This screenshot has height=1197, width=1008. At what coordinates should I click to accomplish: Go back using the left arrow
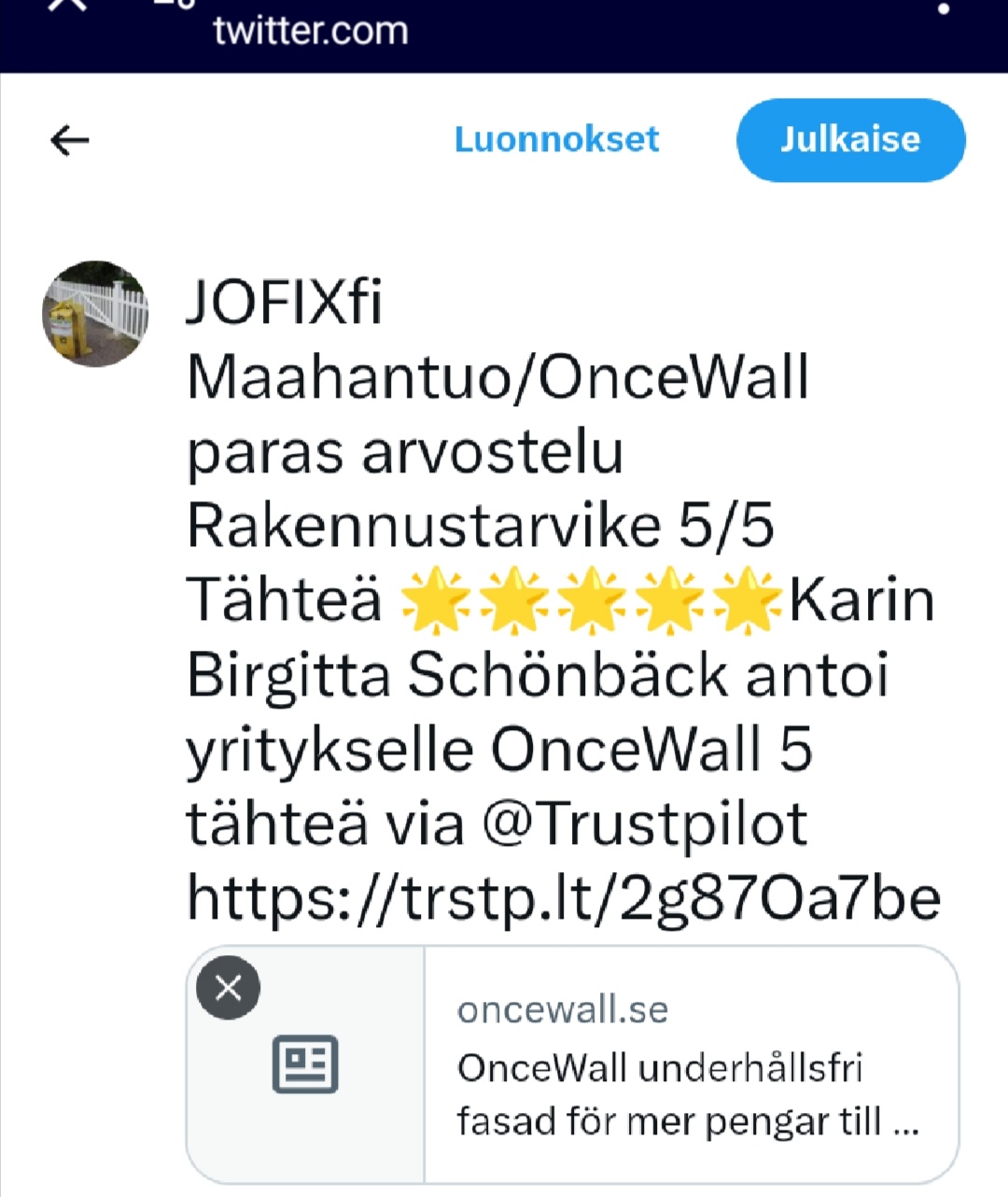(70, 141)
